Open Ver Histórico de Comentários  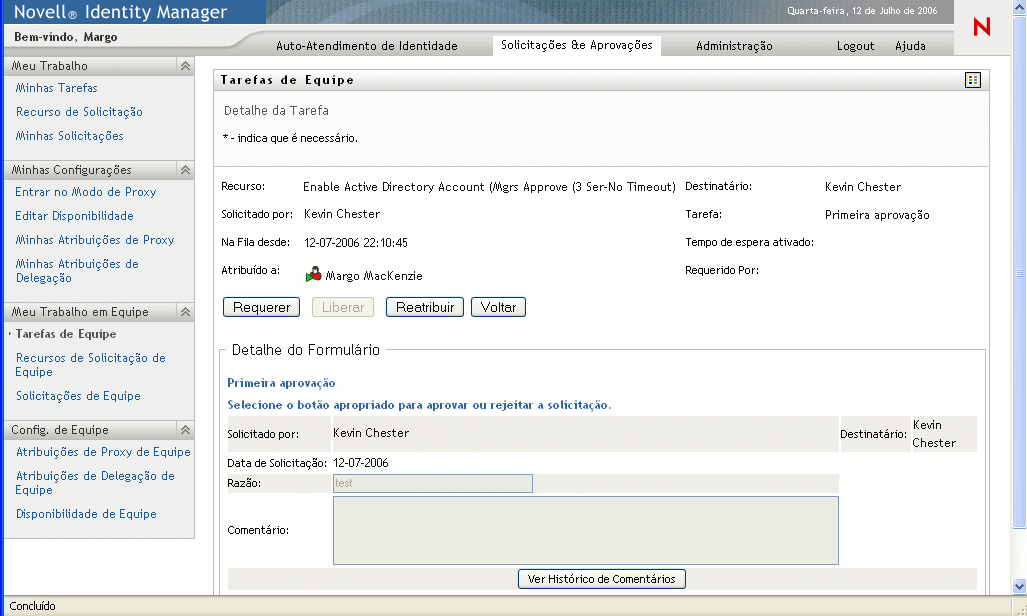[601, 579]
